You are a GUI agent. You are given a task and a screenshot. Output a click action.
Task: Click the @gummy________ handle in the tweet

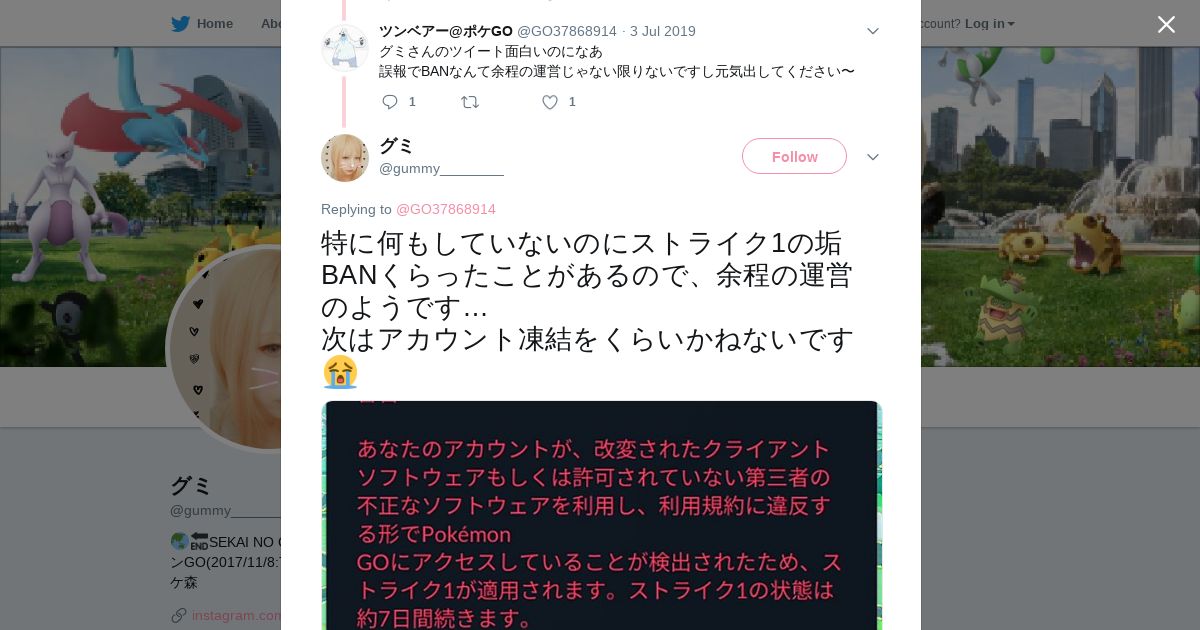441,168
